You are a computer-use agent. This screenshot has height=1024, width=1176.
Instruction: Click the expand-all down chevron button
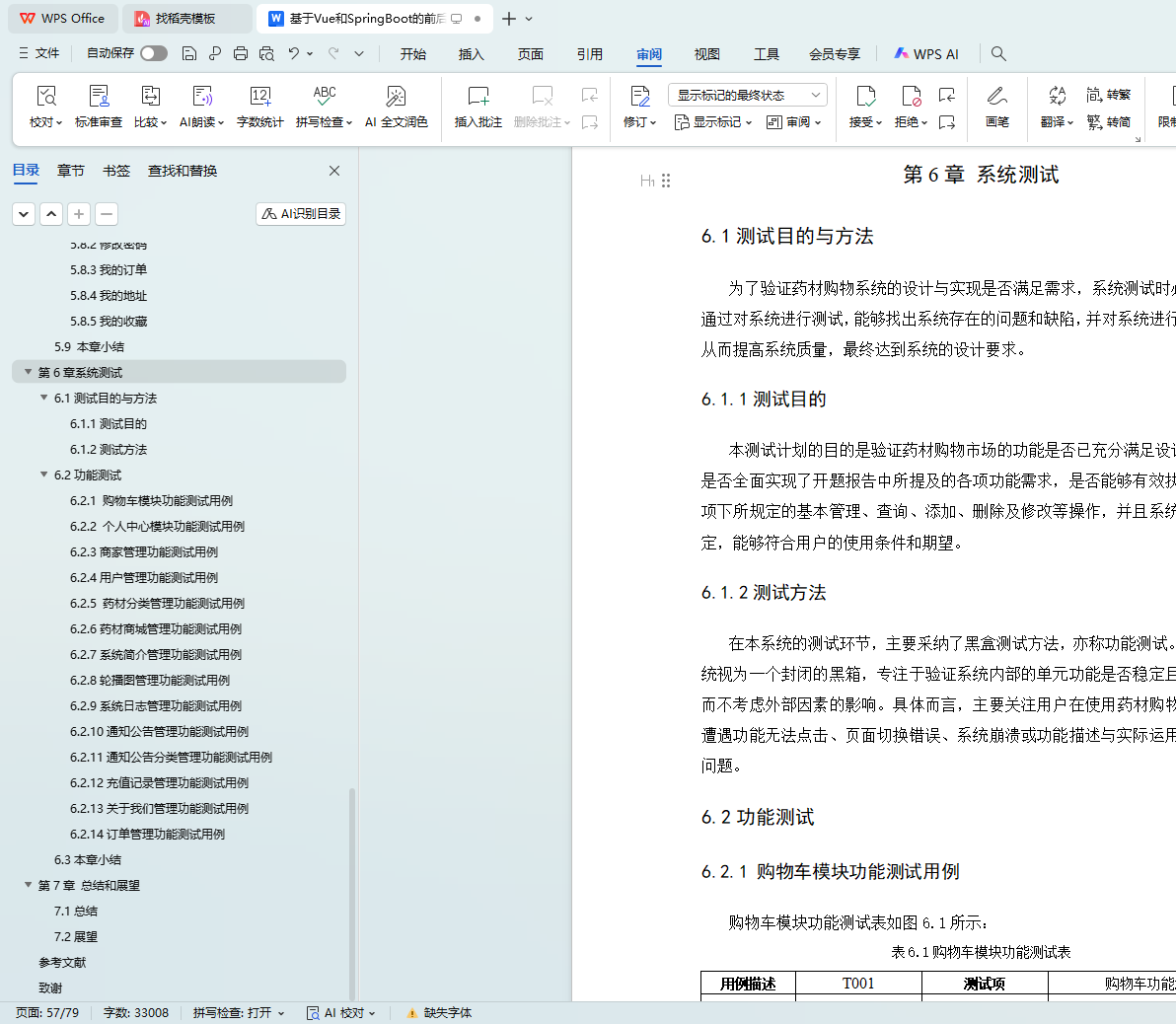tap(24, 214)
